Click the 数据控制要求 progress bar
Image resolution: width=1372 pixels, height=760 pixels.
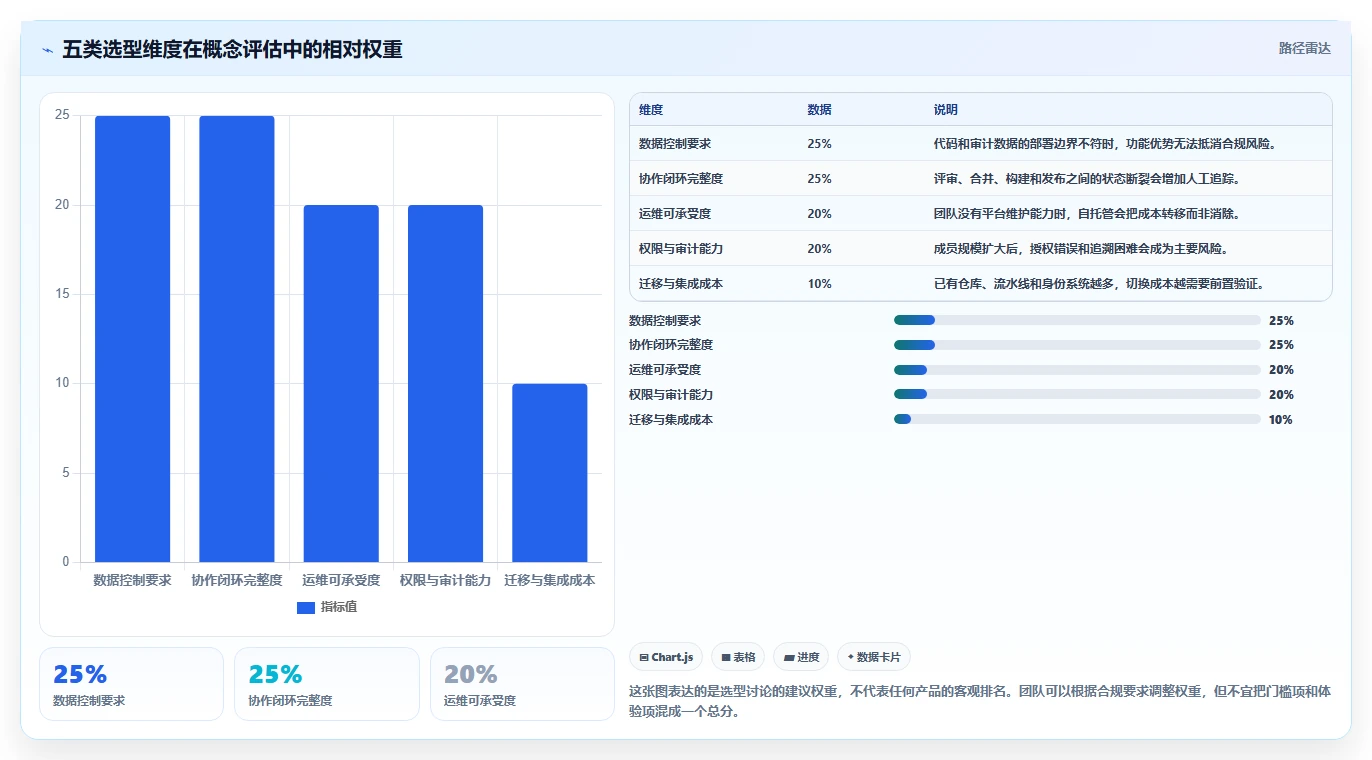tap(1077, 320)
